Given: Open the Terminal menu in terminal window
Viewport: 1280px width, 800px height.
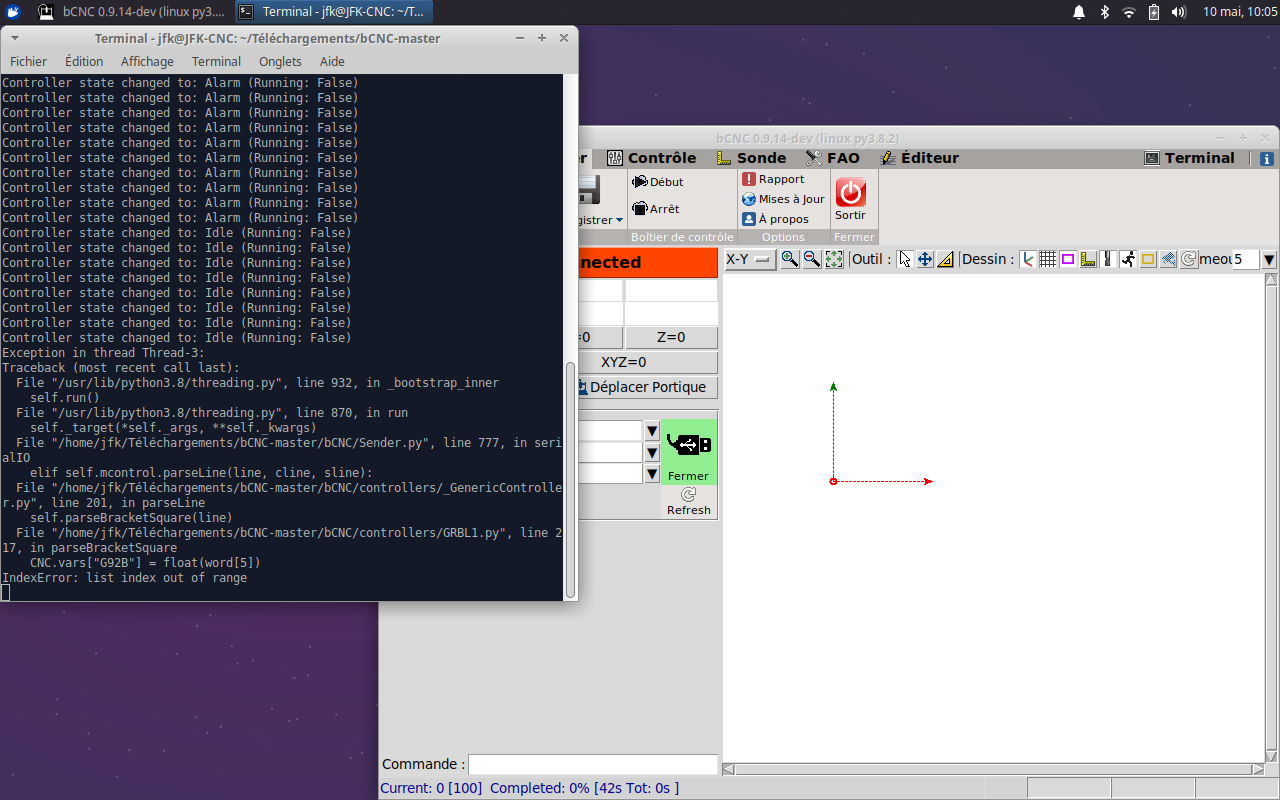Looking at the screenshot, I should click(x=216, y=61).
